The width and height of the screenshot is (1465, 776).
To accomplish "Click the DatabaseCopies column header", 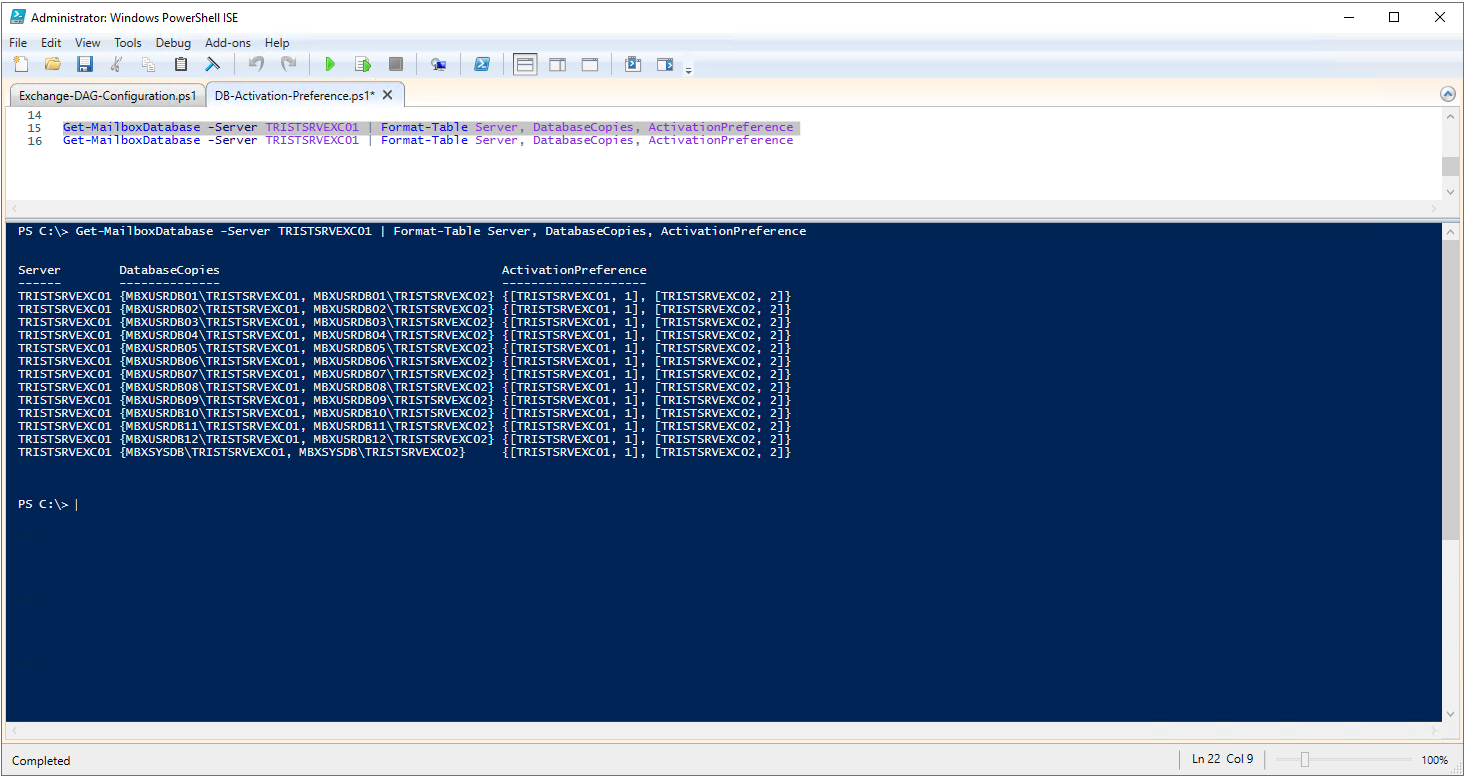I will (x=169, y=270).
